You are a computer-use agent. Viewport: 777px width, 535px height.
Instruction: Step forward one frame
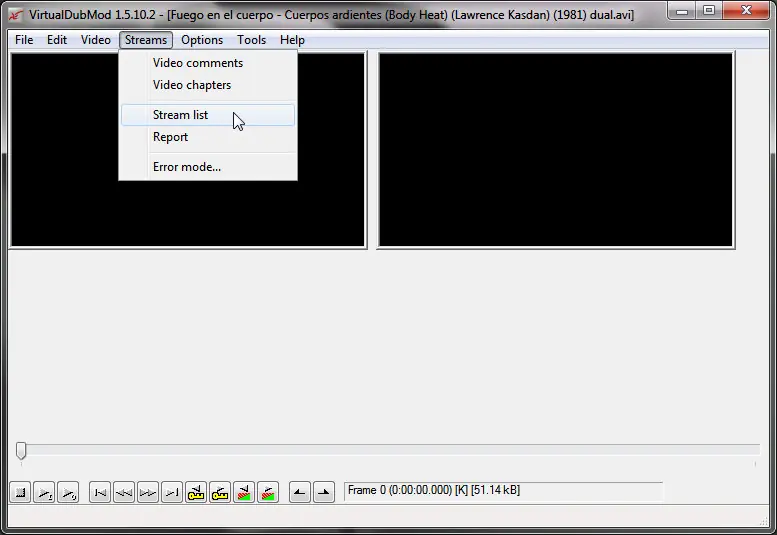[x=148, y=492]
